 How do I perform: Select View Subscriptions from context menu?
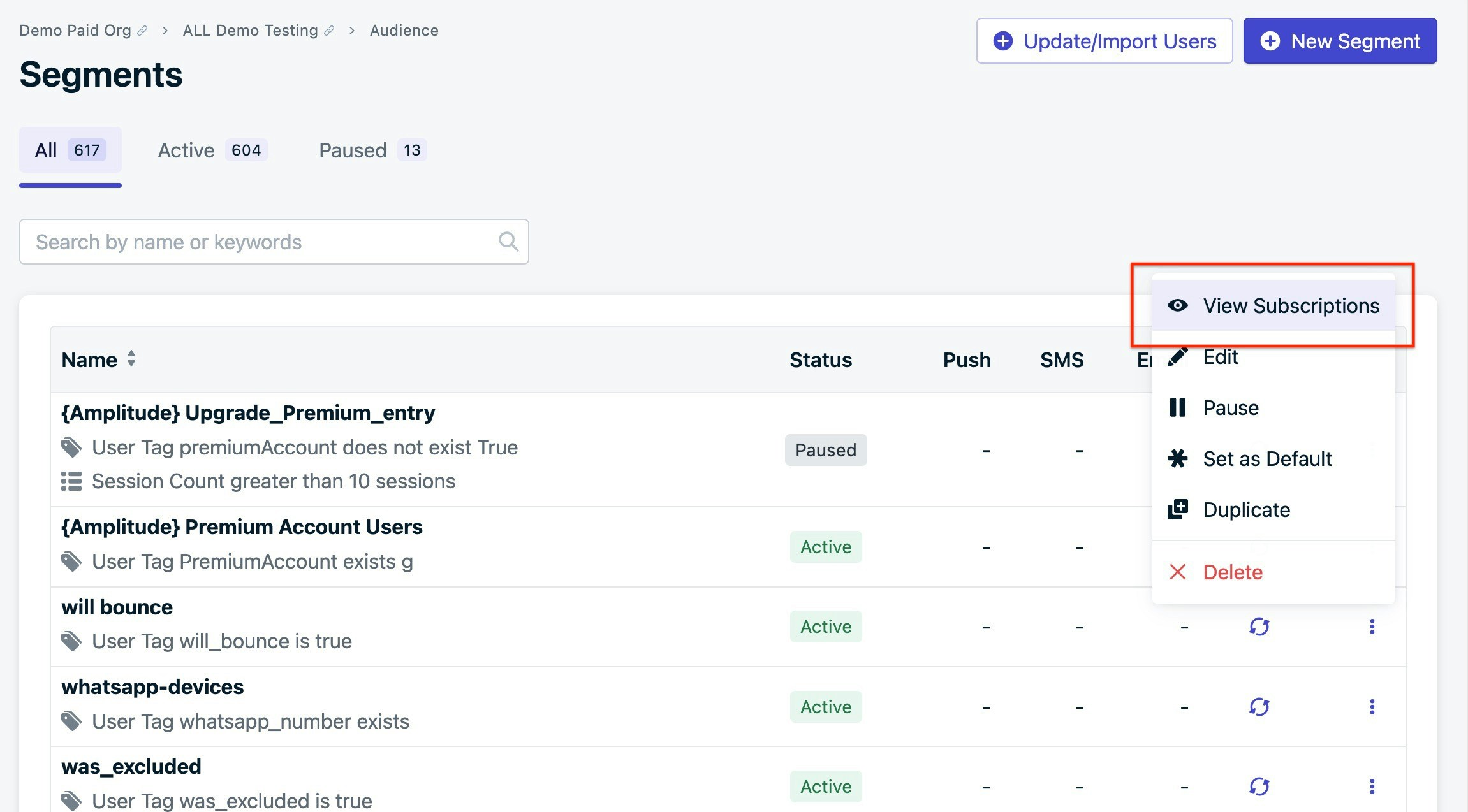[x=1290, y=306]
